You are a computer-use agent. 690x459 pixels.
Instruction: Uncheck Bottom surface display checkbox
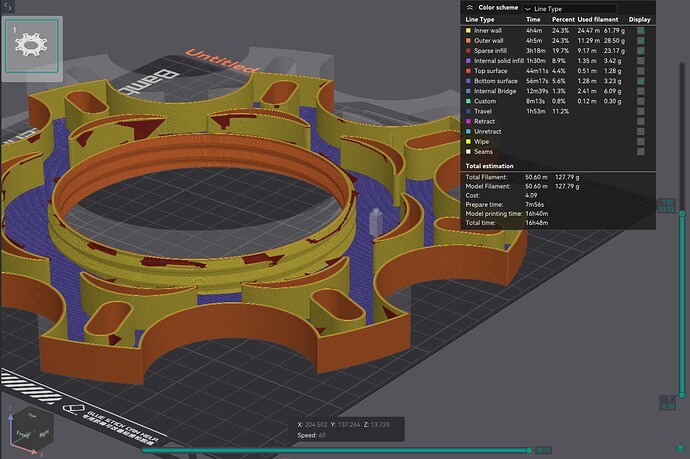641,81
